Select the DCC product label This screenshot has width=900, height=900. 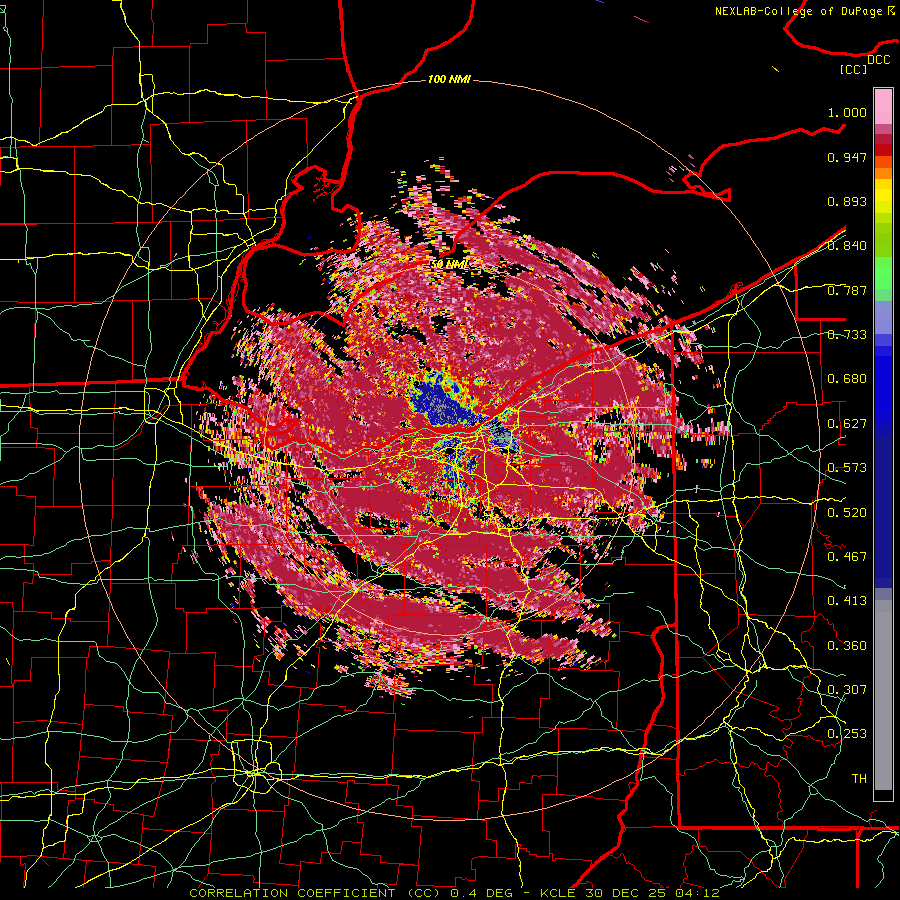pyautogui.click(x=878, y=60)
